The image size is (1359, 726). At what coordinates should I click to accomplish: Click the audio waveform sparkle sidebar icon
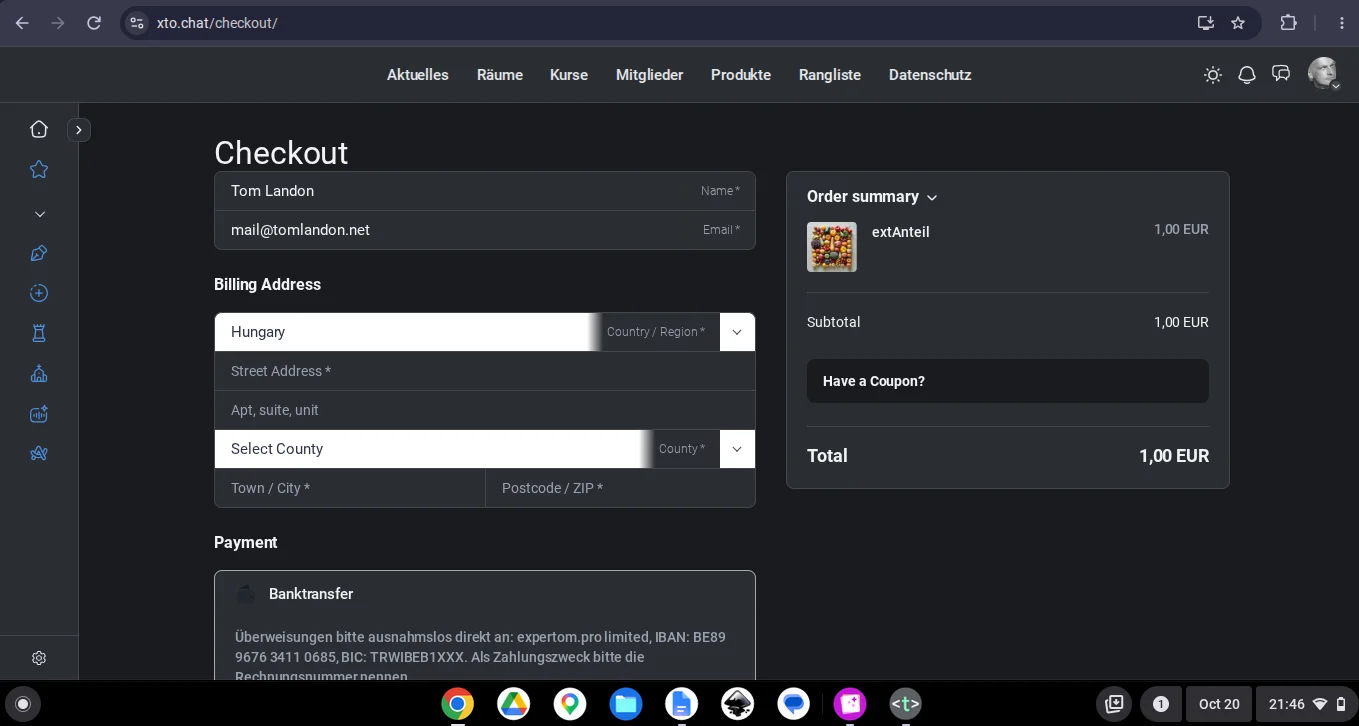coord(39,414)
